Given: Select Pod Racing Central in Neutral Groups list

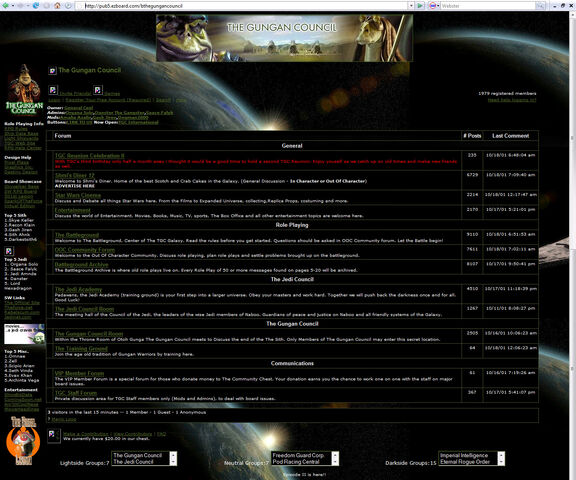Looking at the screenshot, I should tap(296, 462).
